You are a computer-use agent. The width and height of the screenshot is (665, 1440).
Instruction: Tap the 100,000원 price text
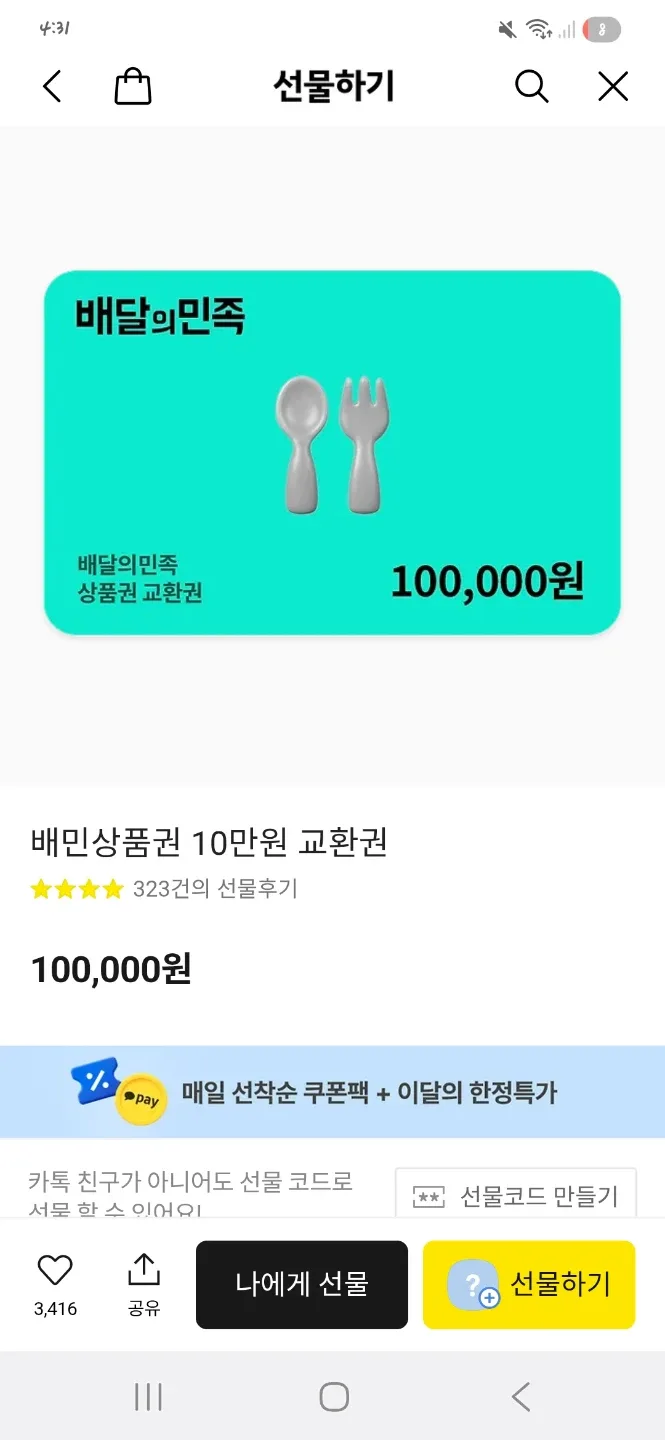click(111, 969)
